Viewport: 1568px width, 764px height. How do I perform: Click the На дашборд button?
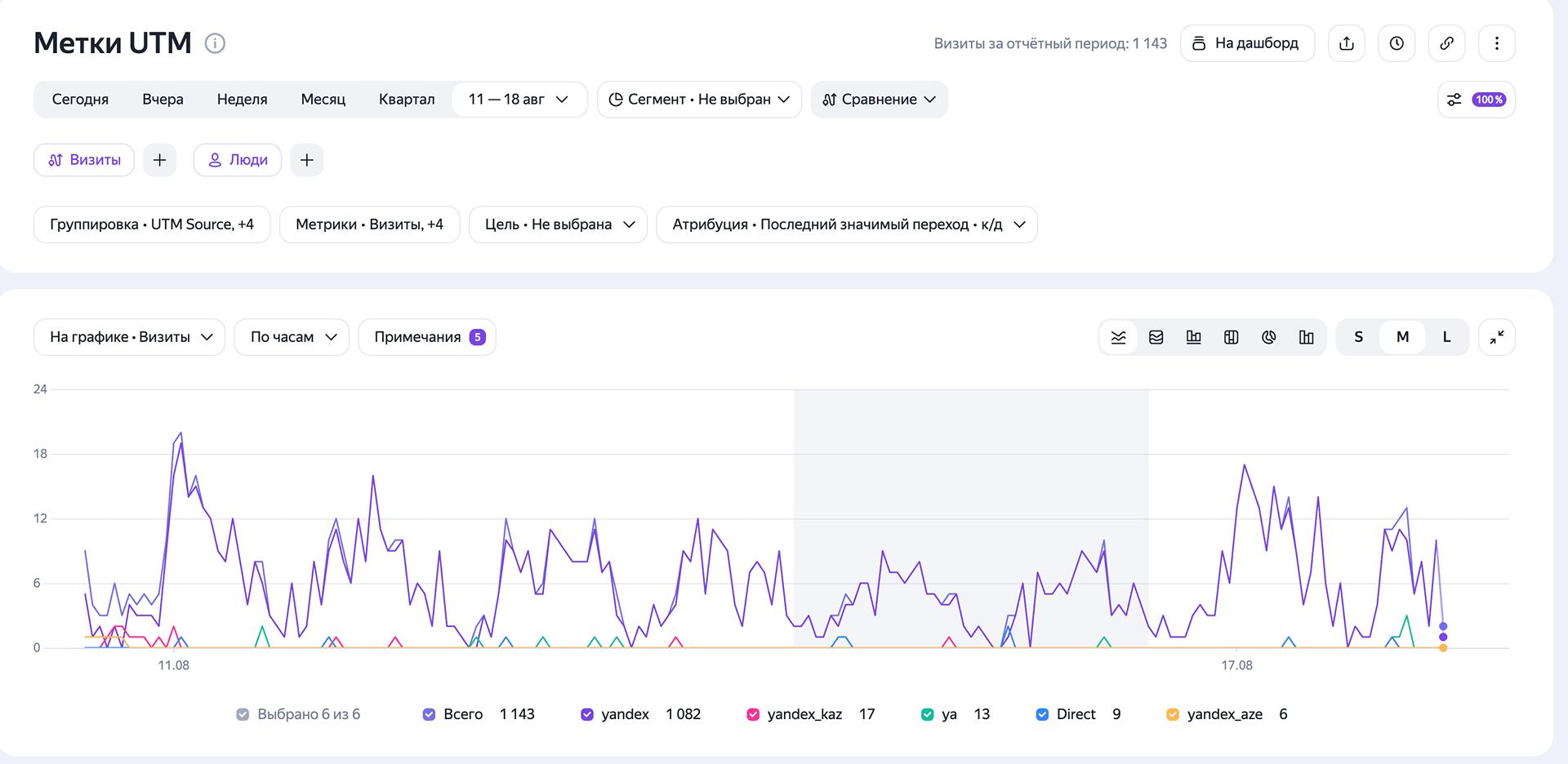pos(1247,43)
